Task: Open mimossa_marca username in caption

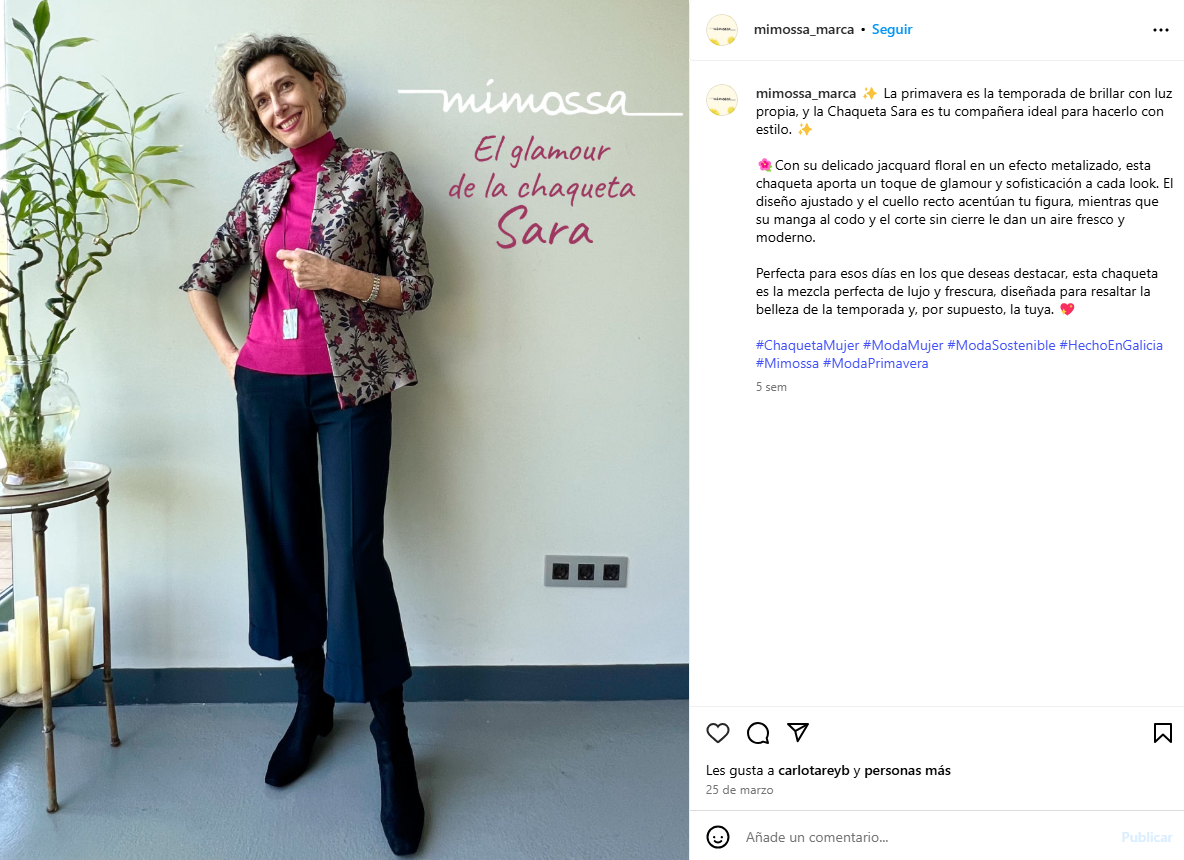Action: point(806,94)
